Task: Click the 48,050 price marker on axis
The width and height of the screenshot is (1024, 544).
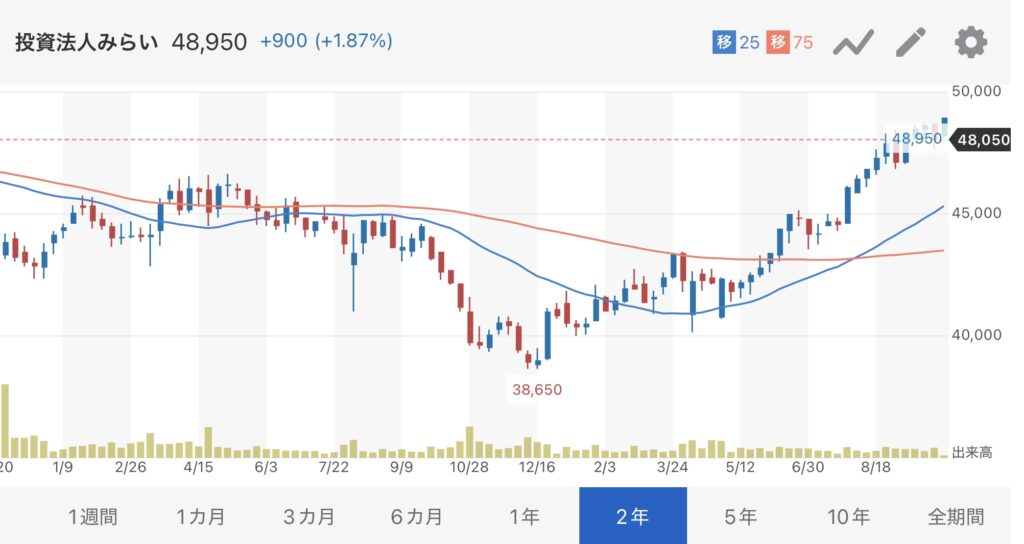Action: coord(983,141)
